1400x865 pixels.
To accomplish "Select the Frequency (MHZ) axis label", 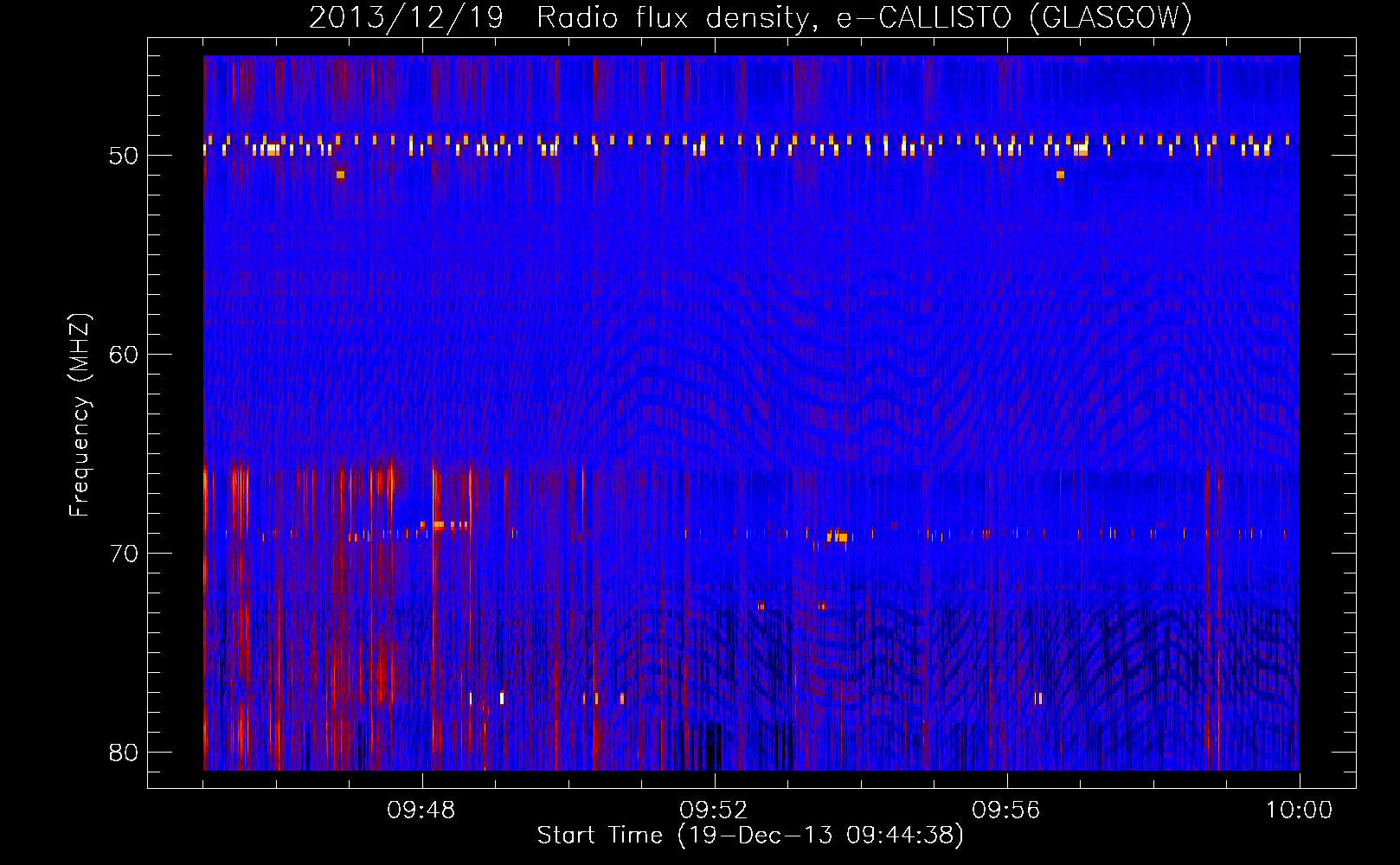I will pos(80,415).
